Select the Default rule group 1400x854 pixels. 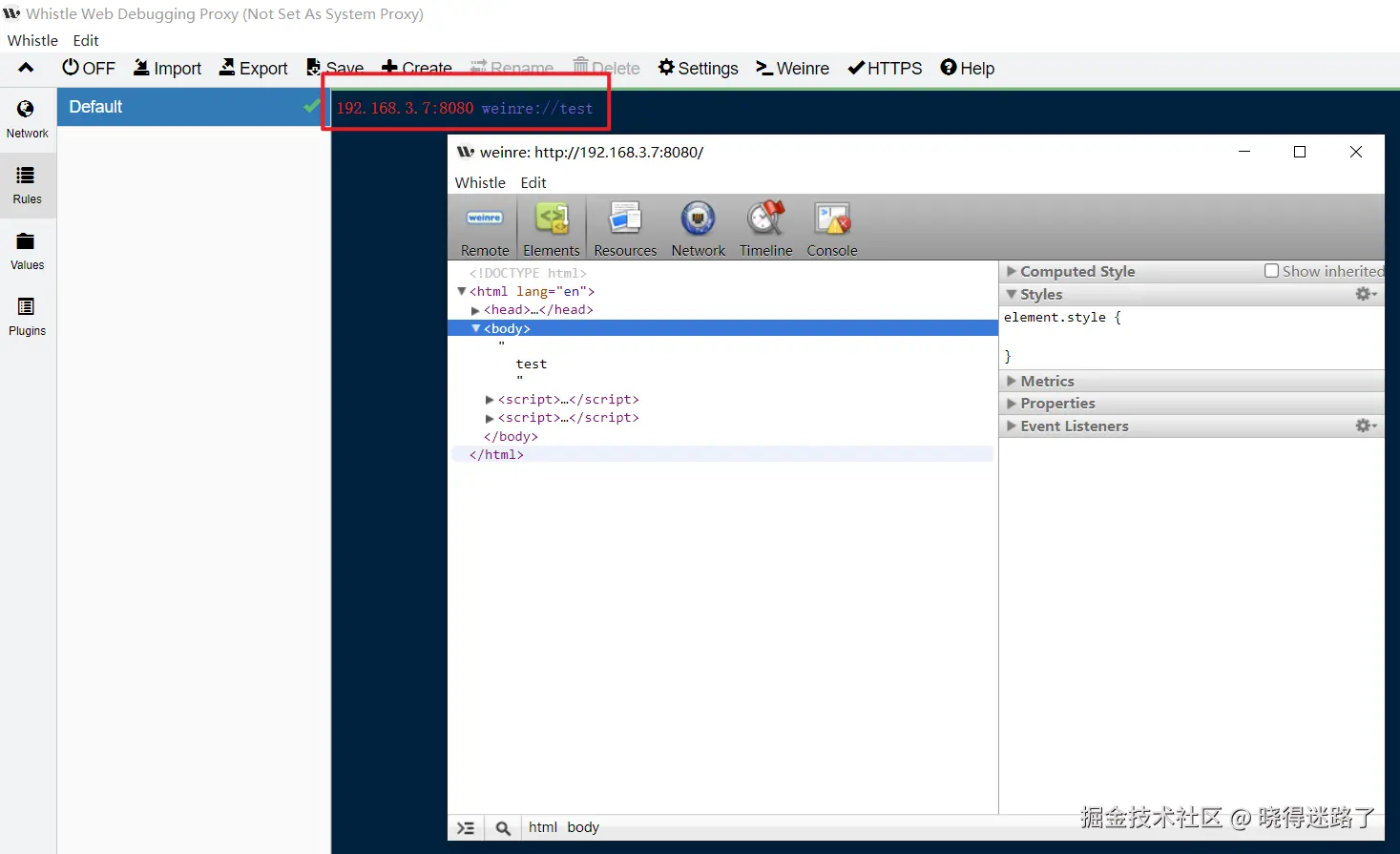(192, 107)
